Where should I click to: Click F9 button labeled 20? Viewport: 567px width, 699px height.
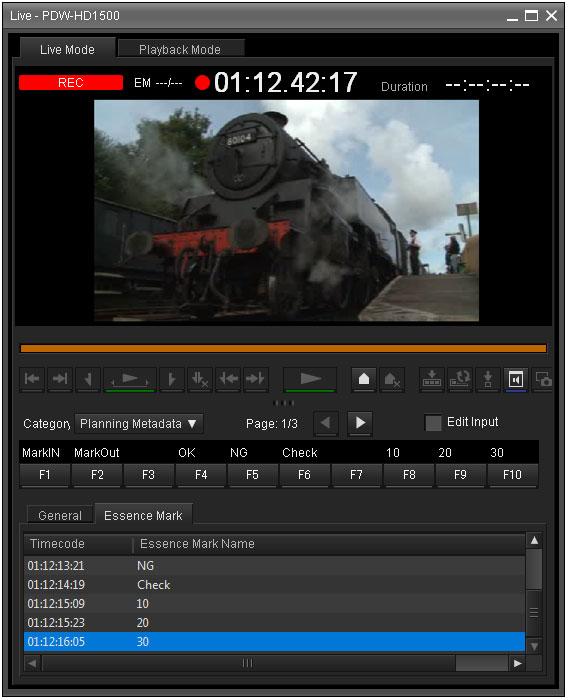click(460, 475)
